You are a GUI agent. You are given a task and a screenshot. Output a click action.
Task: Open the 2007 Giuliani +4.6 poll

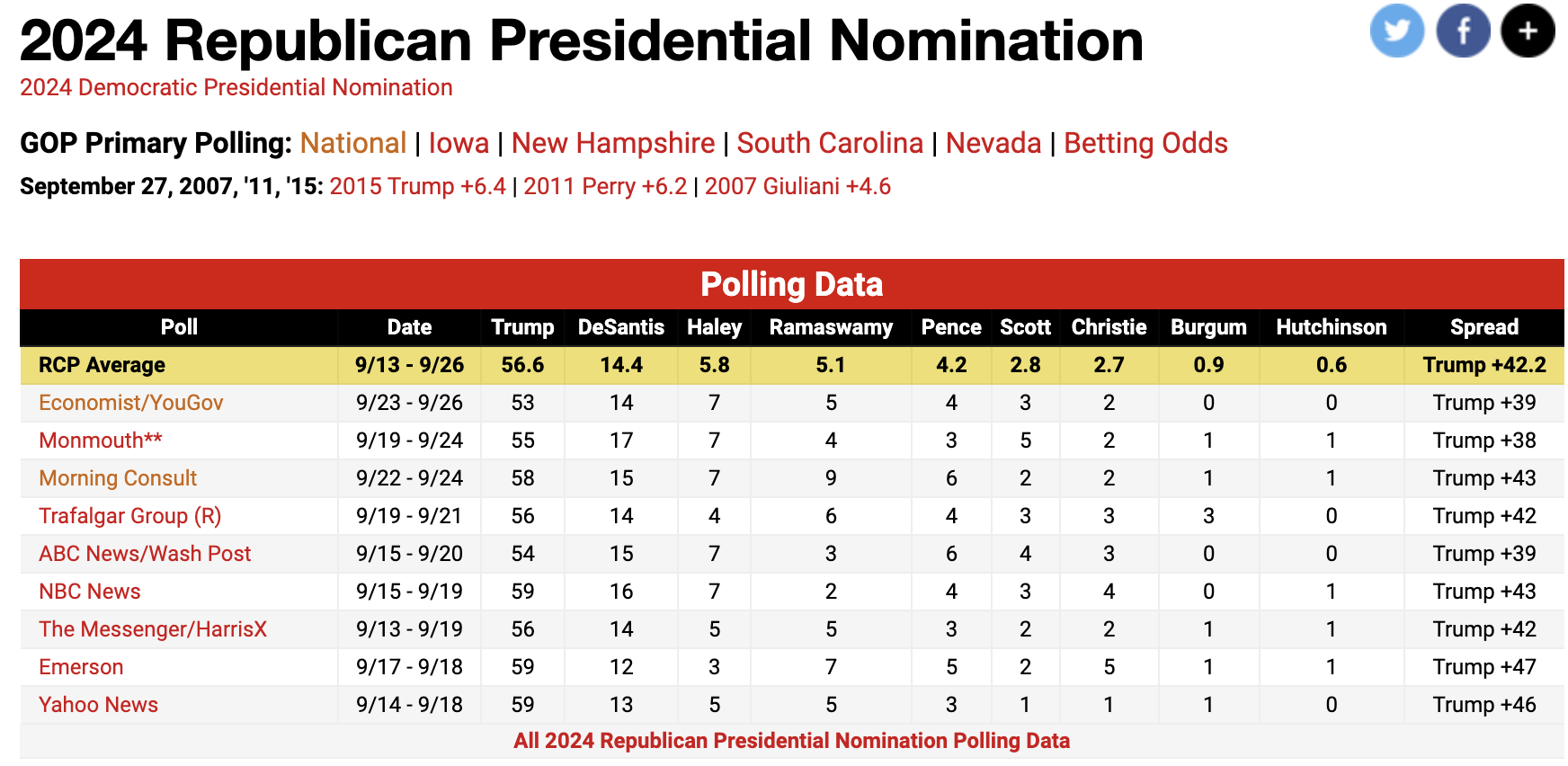[x=797, y=186]
